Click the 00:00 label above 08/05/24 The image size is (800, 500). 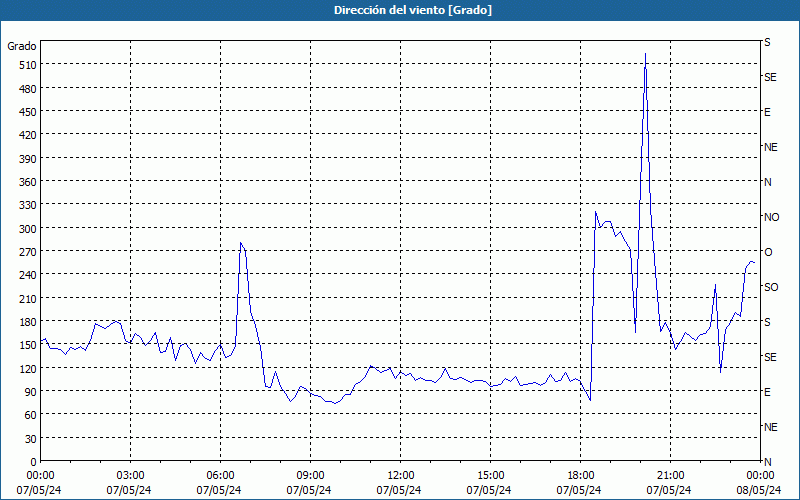click(x=761, y=476)
